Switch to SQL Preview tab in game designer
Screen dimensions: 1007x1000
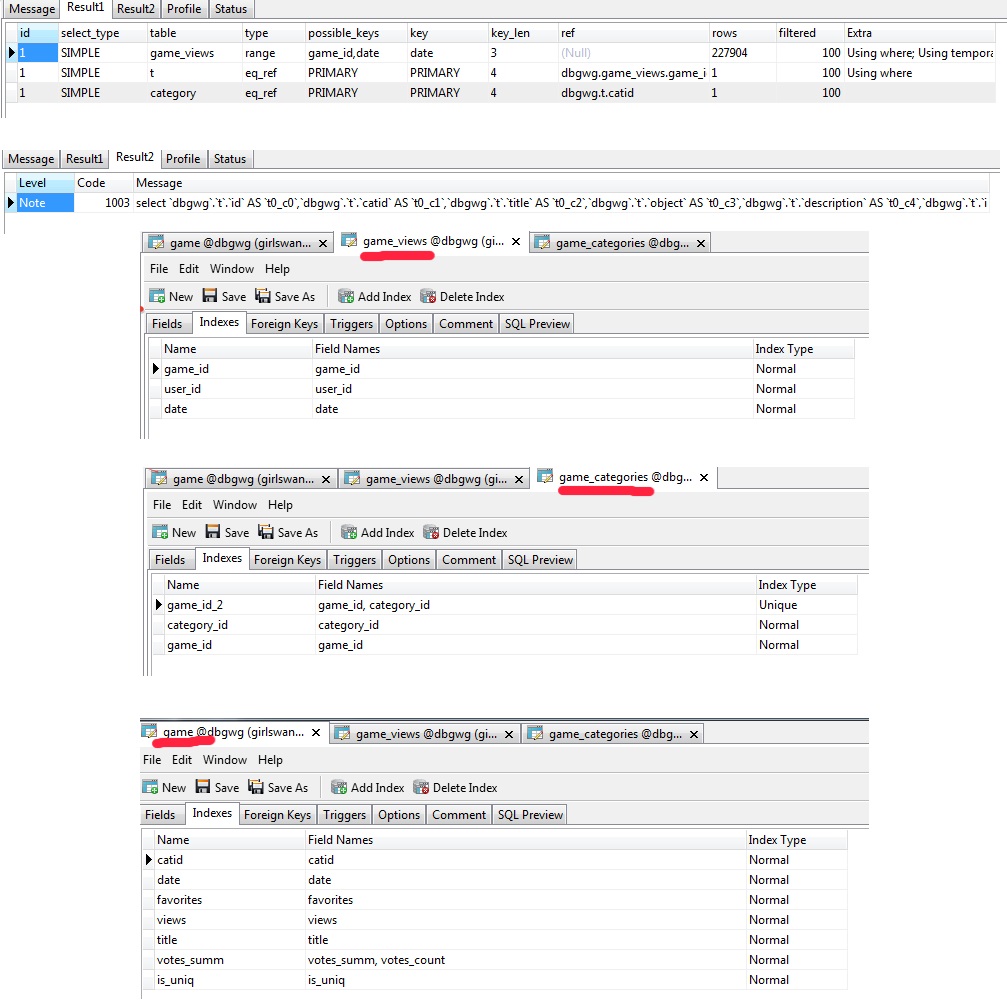tap(531, 815)
